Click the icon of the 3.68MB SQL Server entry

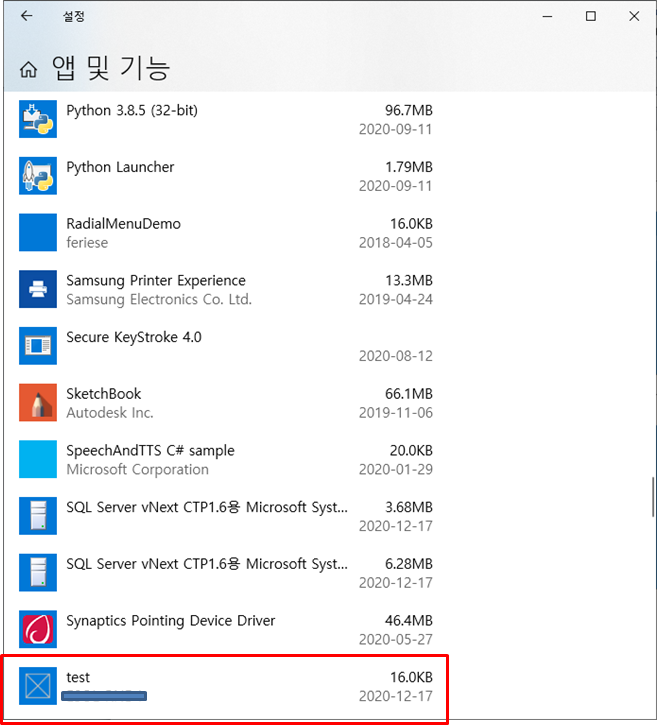(x=38, y=516)
